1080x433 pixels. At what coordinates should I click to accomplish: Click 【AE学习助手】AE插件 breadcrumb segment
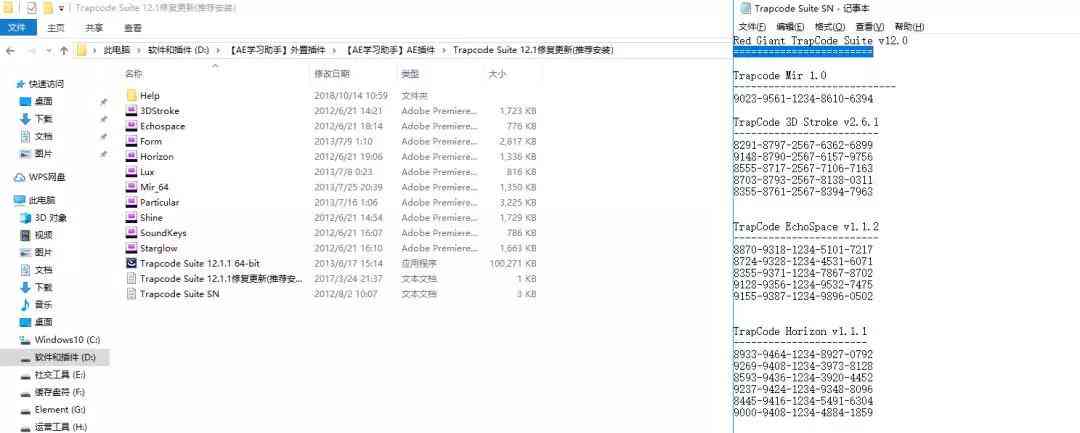click(x=390, y=50)
